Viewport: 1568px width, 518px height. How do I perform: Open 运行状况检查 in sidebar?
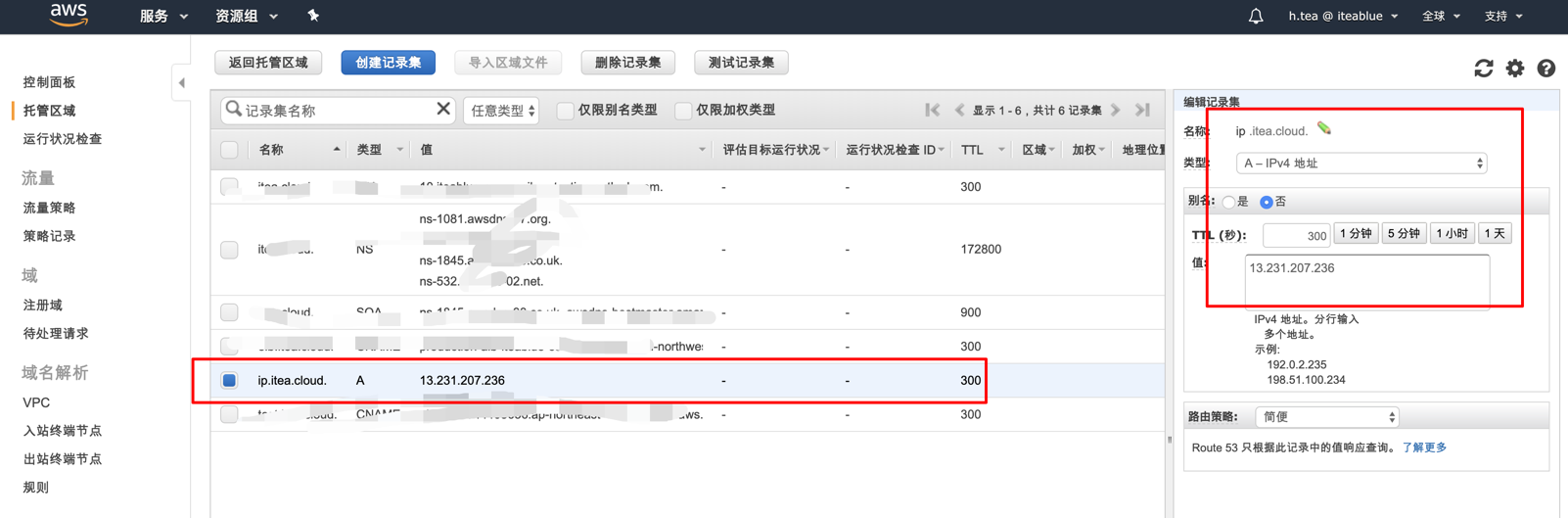(63, 139)
